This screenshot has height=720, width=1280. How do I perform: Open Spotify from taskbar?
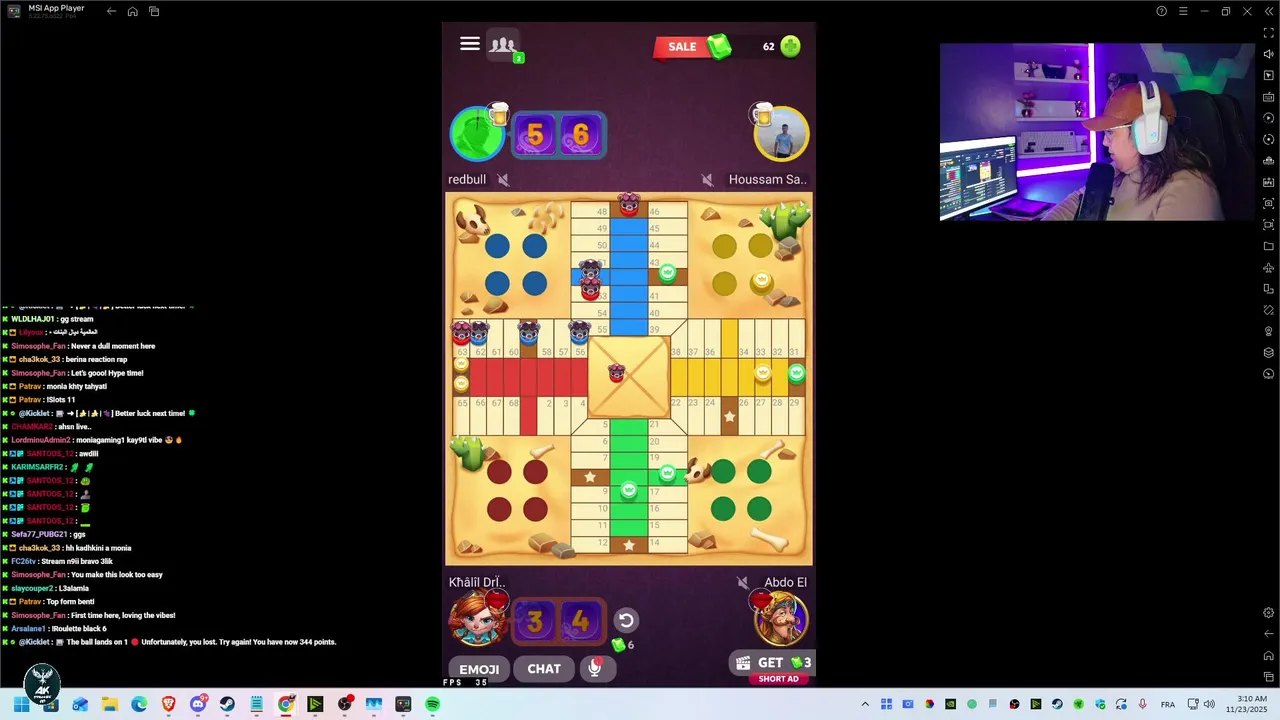[432, 704]
